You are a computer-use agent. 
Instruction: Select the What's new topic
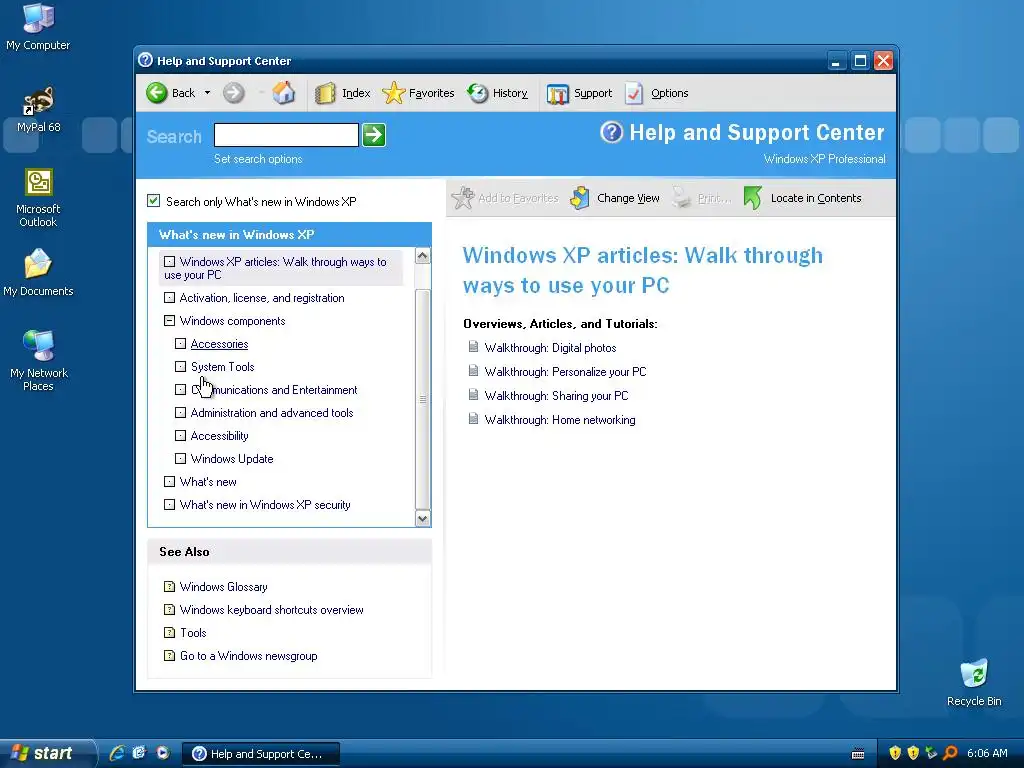(x=208, y=482)
